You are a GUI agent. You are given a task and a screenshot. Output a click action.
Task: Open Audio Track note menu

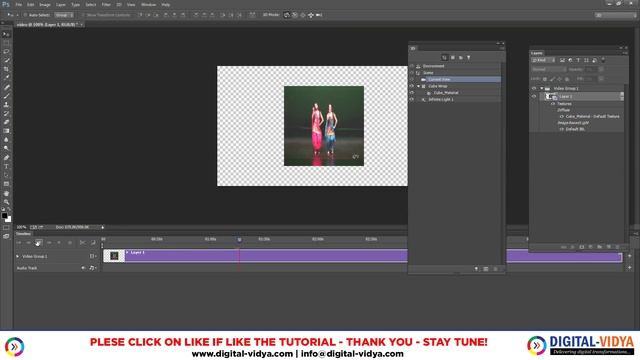tap(93, 268)
